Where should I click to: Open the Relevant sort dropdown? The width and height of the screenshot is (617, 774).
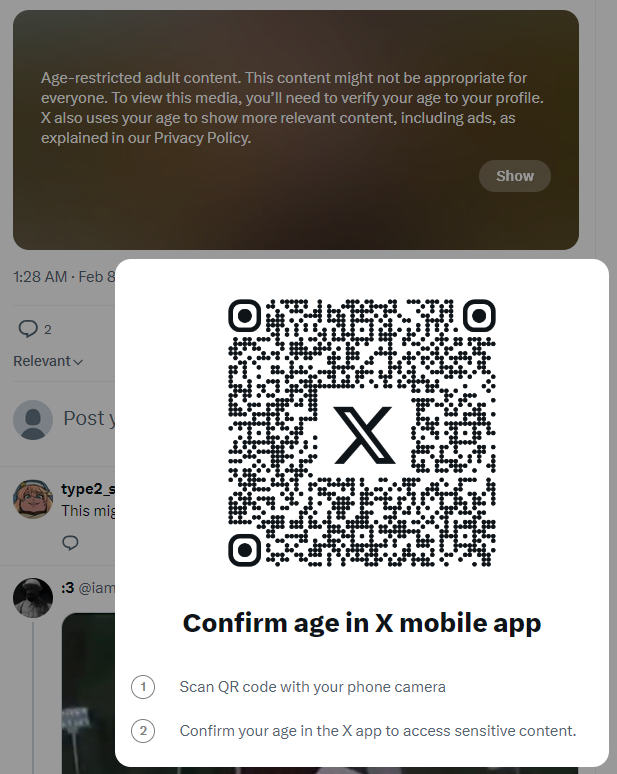point(48,361)
